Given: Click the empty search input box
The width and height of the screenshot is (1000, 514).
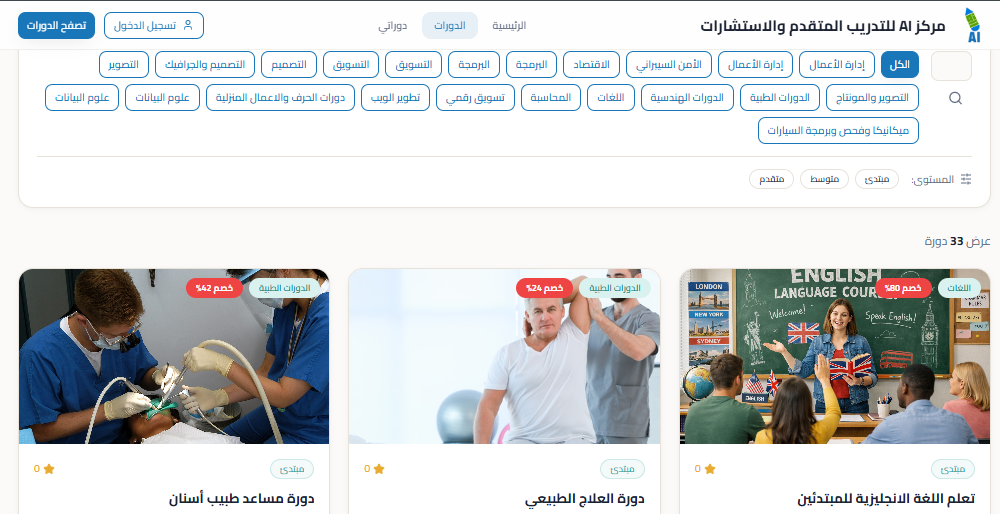Looking at the screenshot, I should click(x=952, y=66).
